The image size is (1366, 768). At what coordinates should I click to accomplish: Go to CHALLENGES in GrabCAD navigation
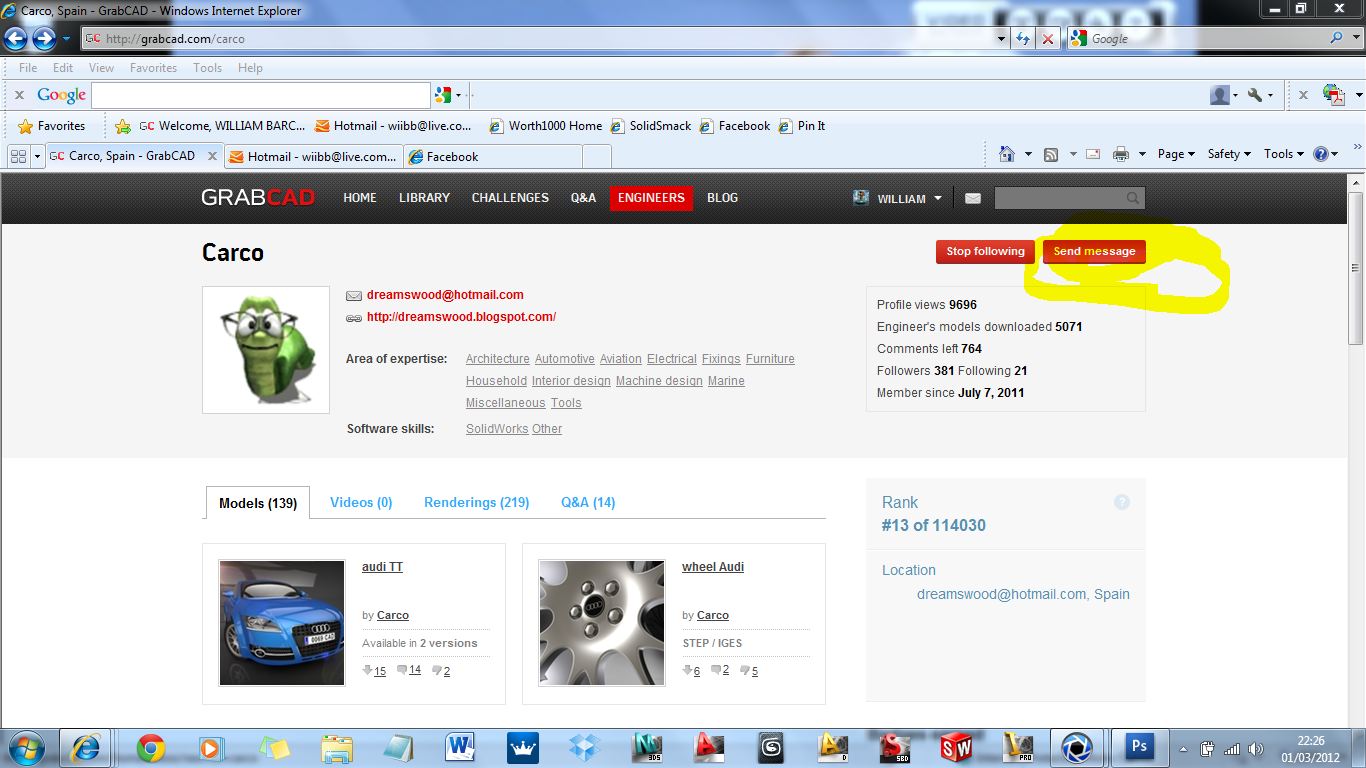click(510, 198)
